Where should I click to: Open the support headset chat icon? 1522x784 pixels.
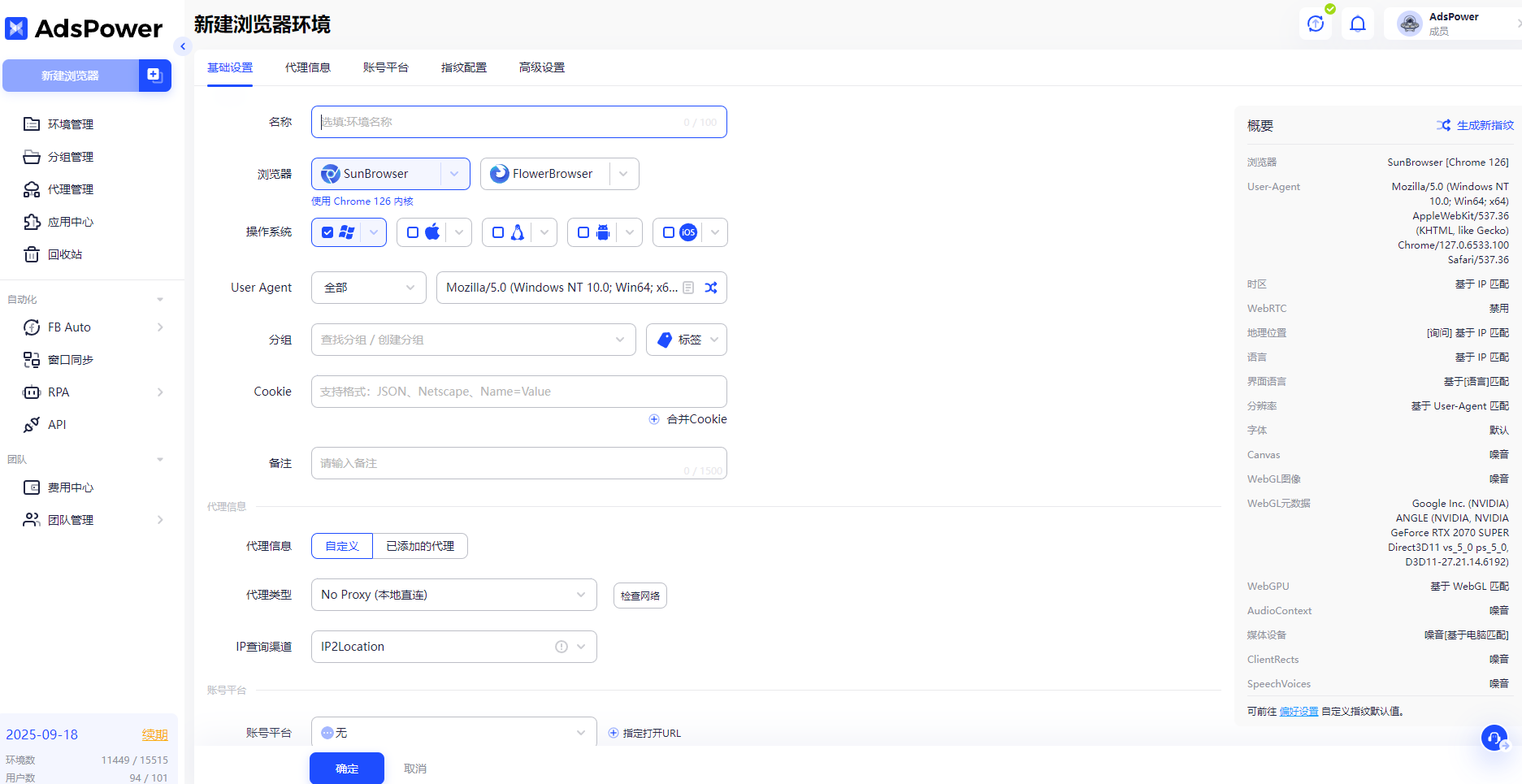coord(1494,738)
